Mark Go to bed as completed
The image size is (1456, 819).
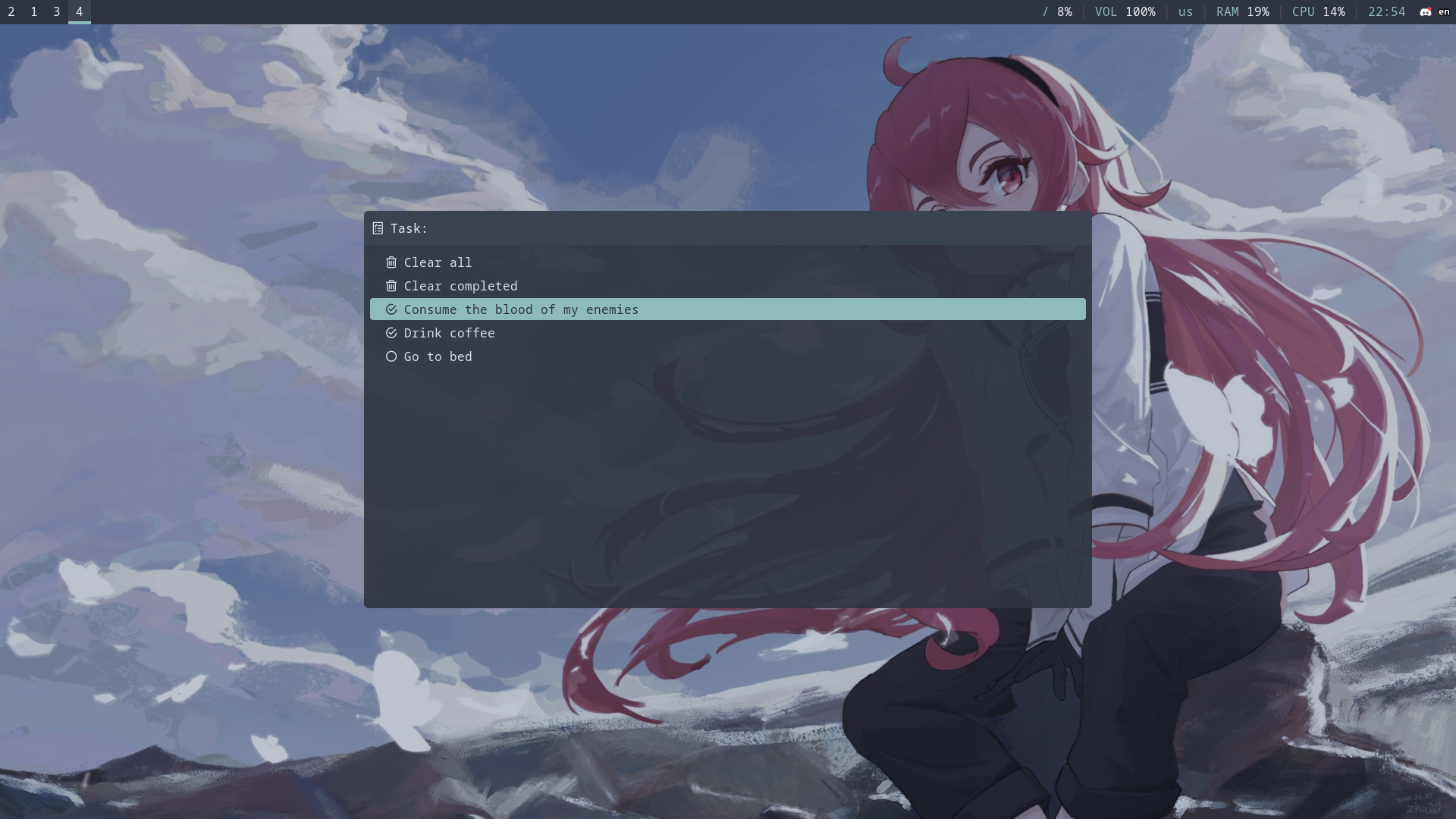pos(391,356)
